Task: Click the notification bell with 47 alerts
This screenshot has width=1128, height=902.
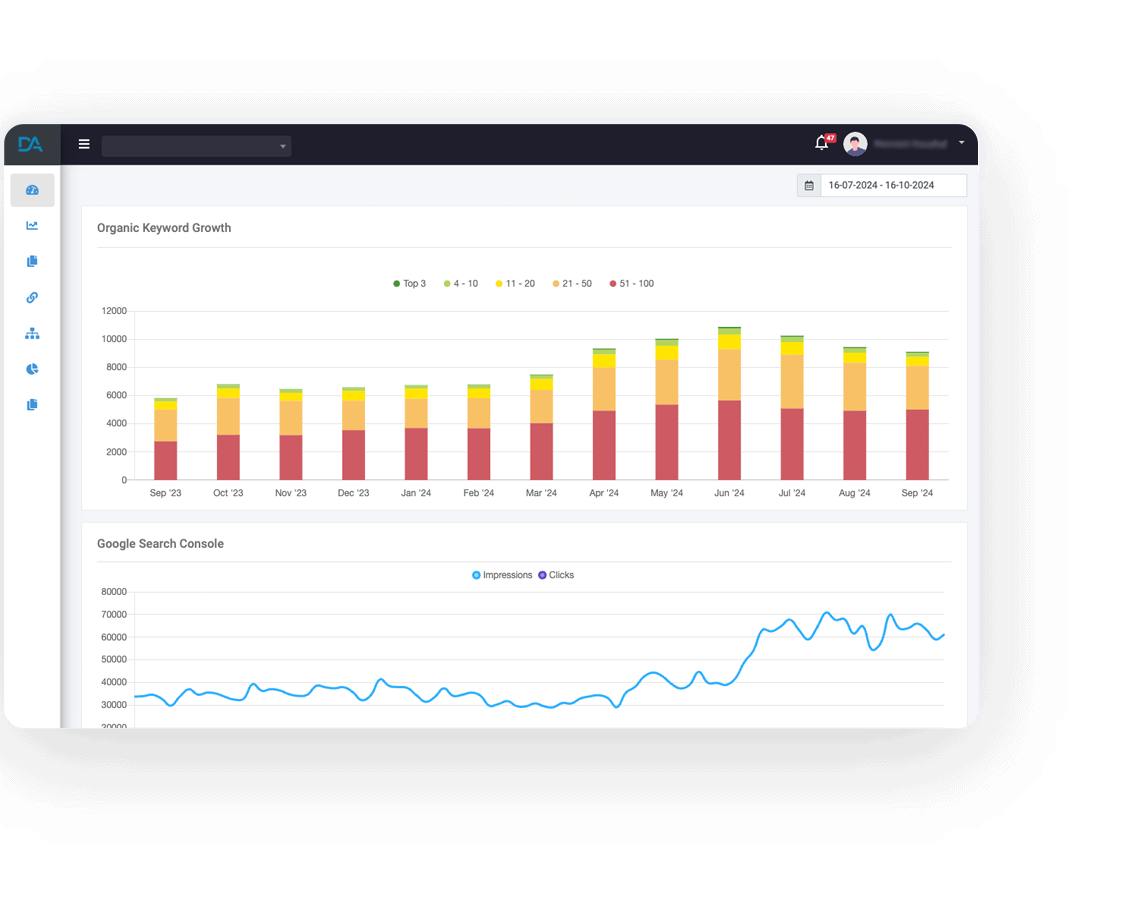Action: coord(820,143)
